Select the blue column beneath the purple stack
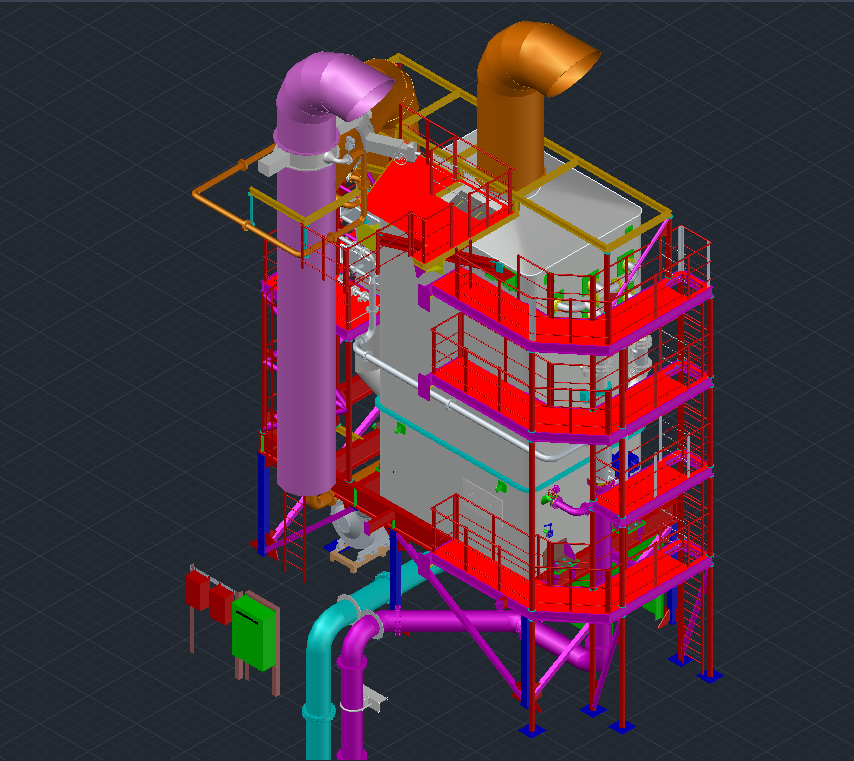This screenshot has width=854, height=761. 263,500
